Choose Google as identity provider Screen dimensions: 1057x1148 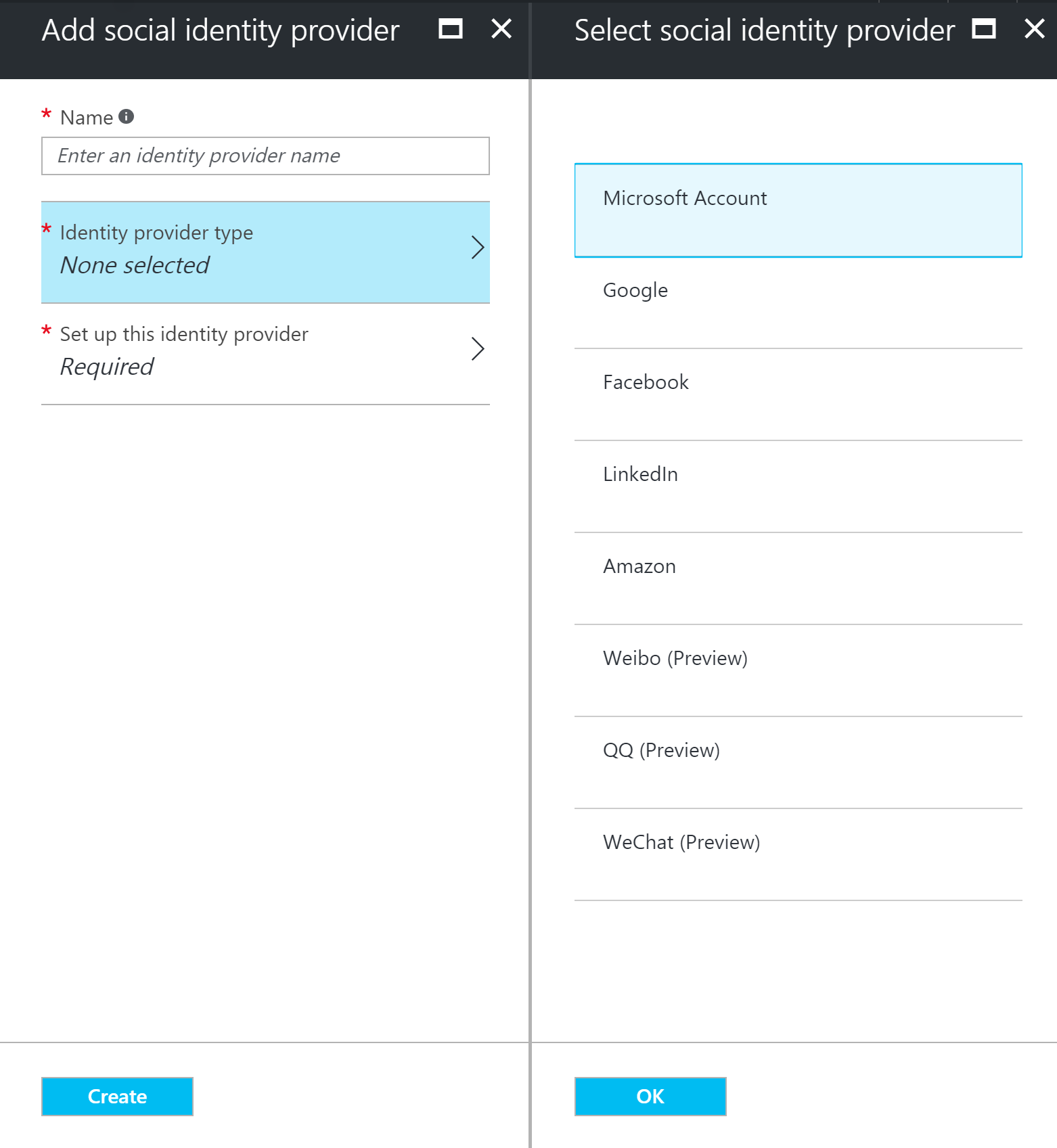coord(798,303)
